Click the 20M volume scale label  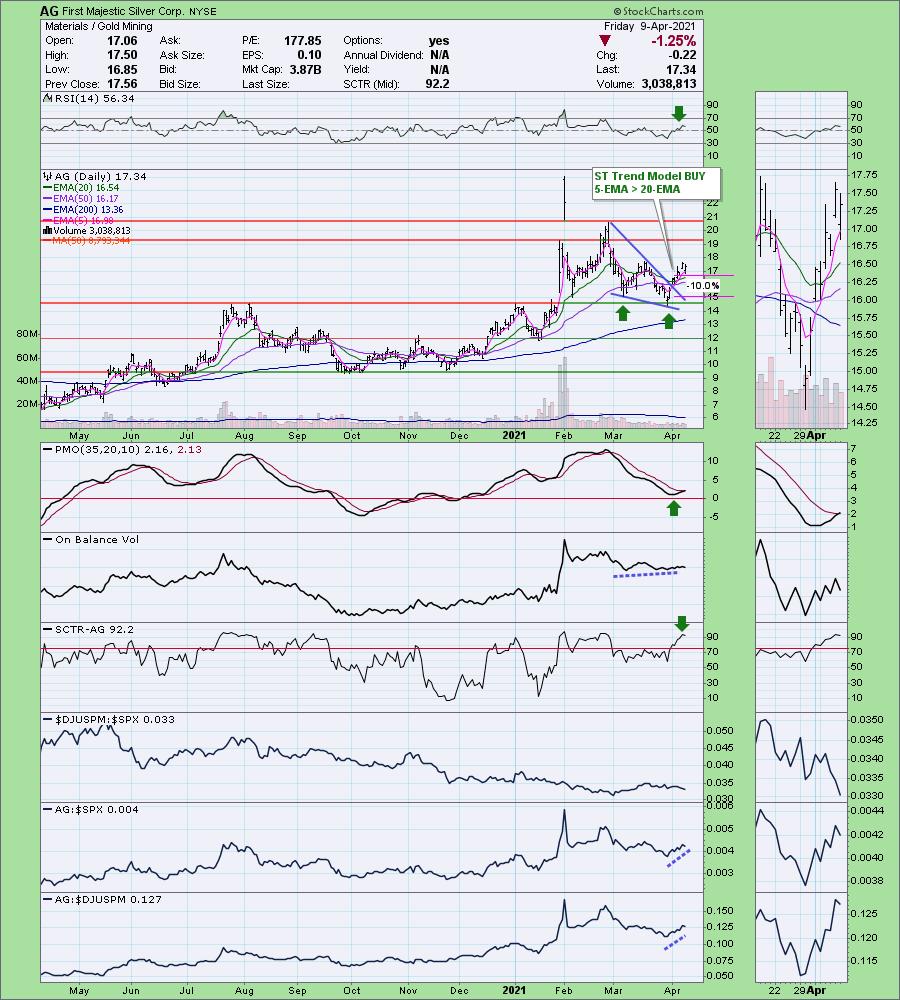[27, 404]
